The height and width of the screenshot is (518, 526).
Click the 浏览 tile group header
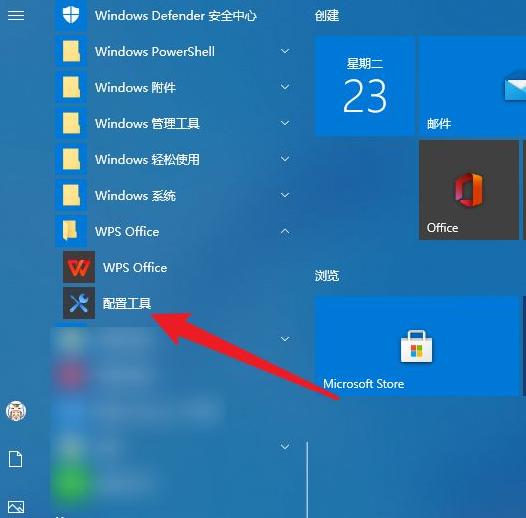click(x=327, y=275)
